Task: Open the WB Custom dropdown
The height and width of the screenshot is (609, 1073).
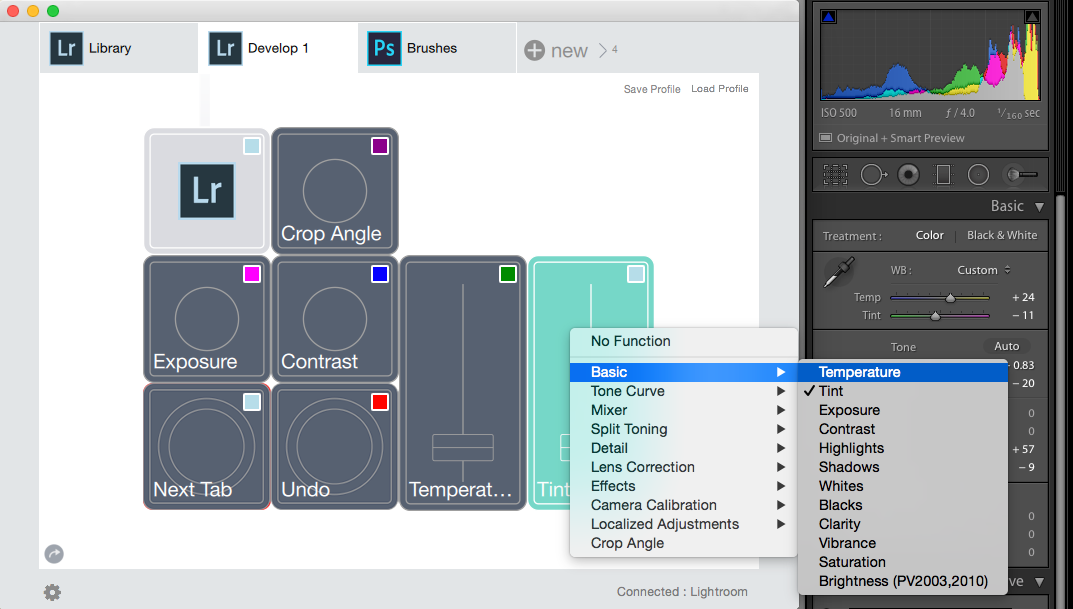Action: click(x=984, y=270)
